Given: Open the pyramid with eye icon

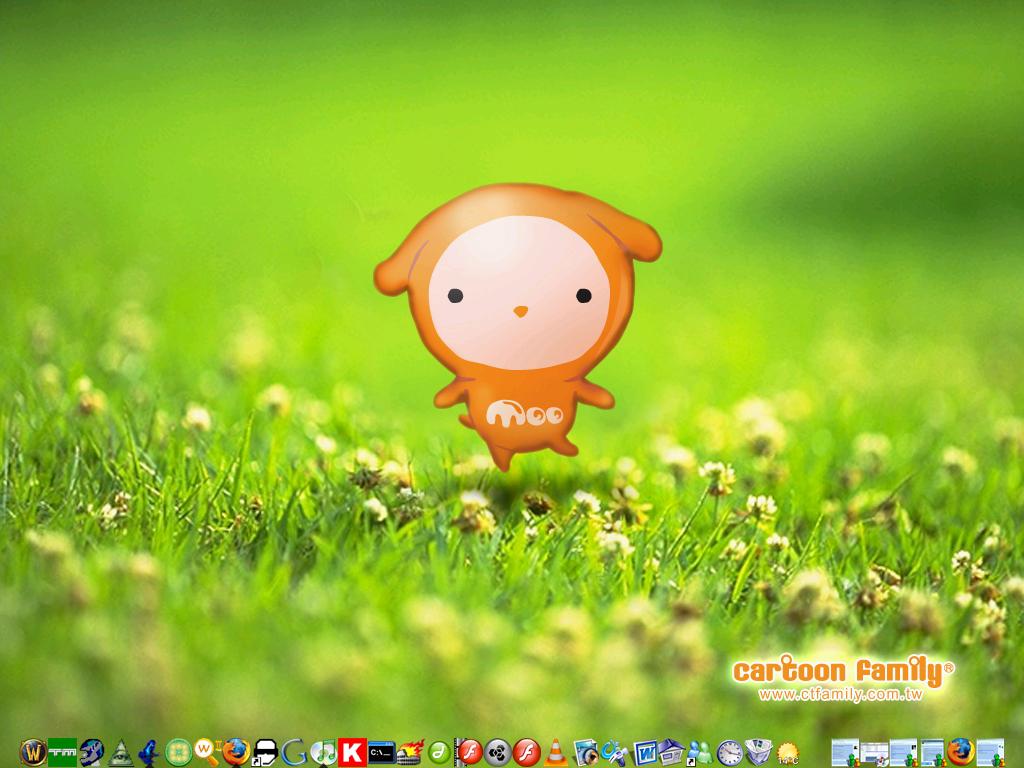Looking at the screenshot, I should click(x=120, y=753).
